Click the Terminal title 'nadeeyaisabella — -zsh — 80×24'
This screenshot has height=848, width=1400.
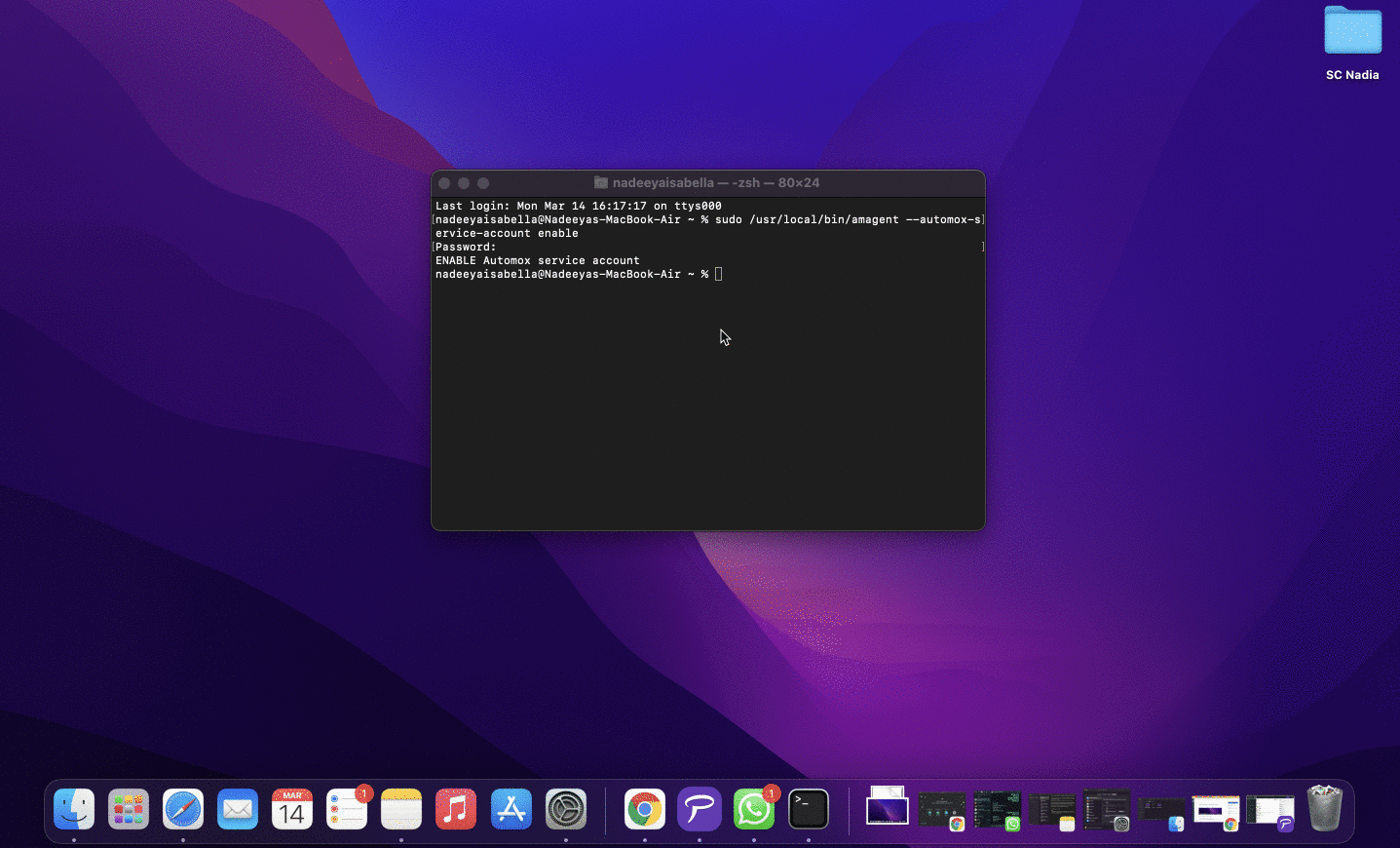716,182
